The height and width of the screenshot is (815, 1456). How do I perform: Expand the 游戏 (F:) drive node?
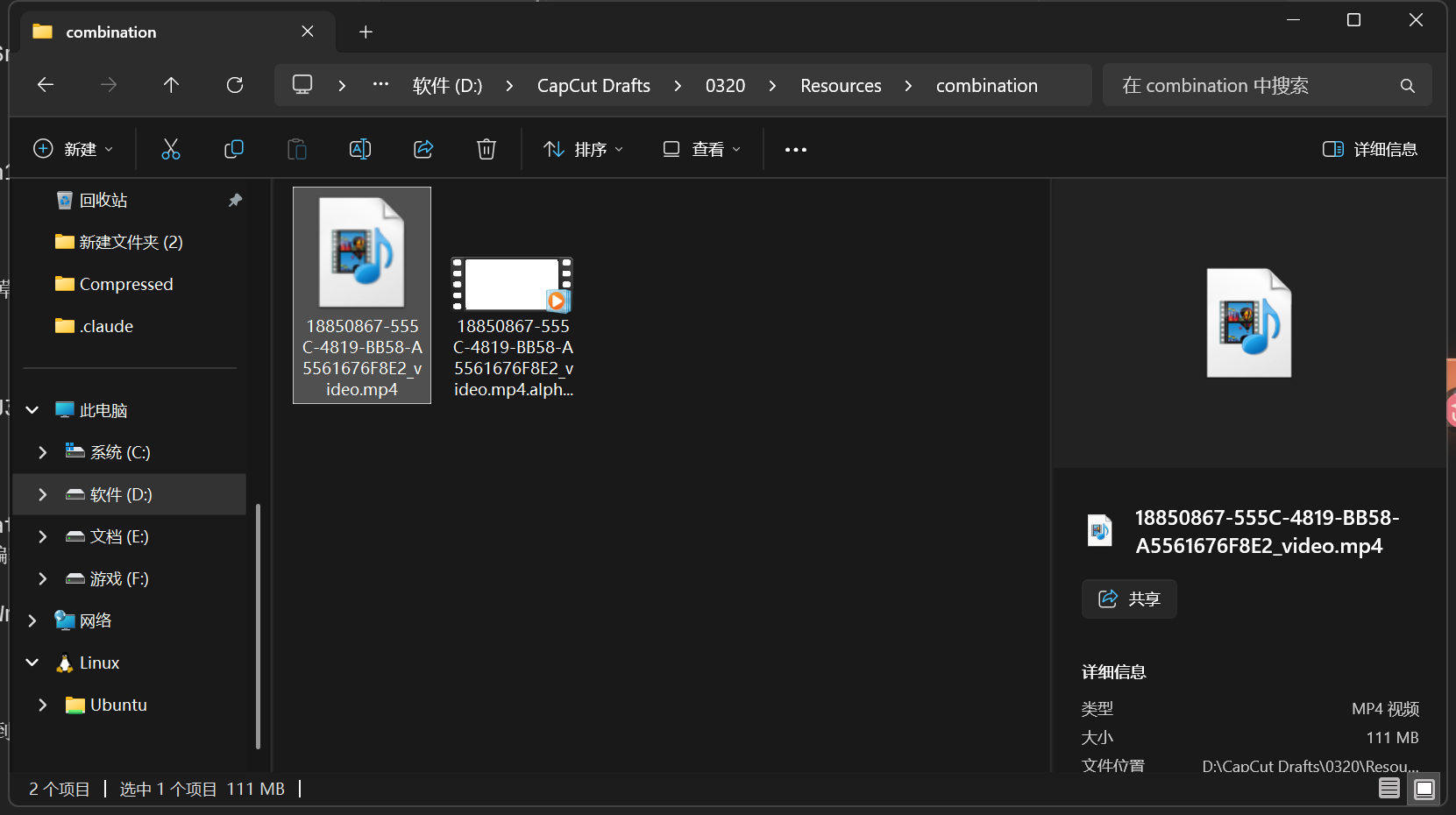pyautogui.click(x=42, y=578)
